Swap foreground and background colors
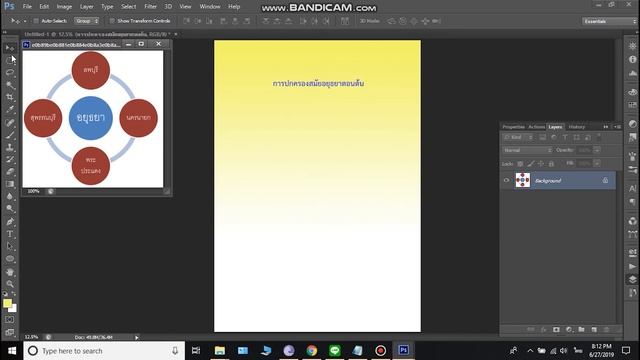The width and height of the screenshot is (640, 360). pyautogui.click(x=13, y=293)
